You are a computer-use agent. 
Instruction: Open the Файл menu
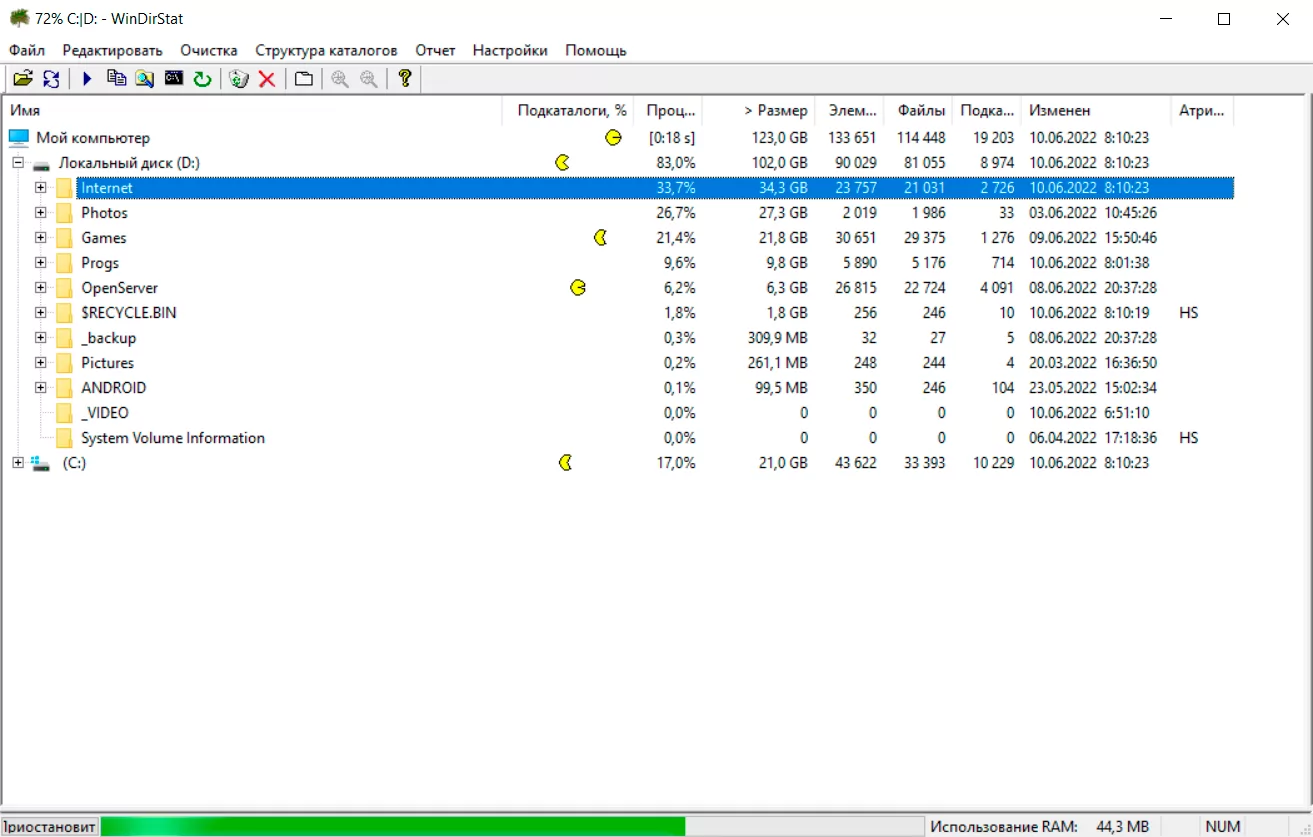coord(27,50)
